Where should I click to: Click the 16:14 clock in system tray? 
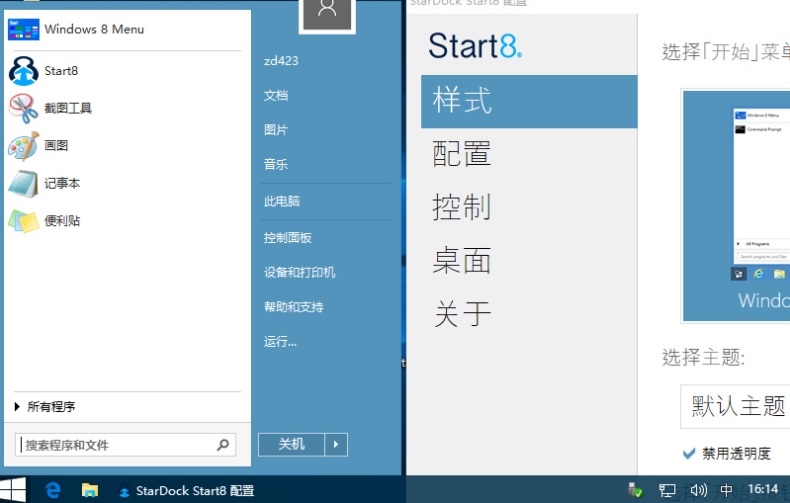click(x=763, y=489)
